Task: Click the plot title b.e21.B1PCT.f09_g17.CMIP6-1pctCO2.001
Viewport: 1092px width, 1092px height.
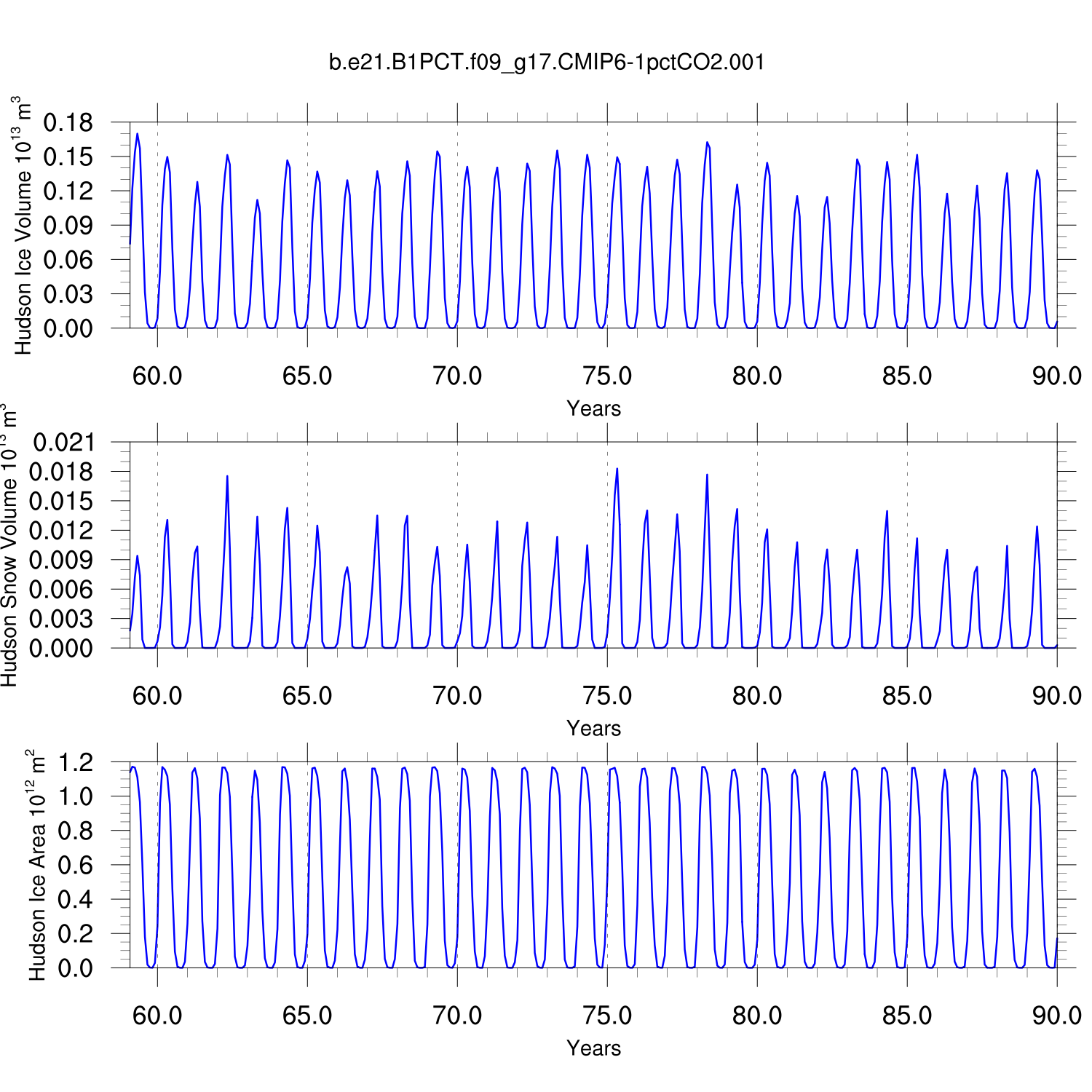Action: point(547,63)
